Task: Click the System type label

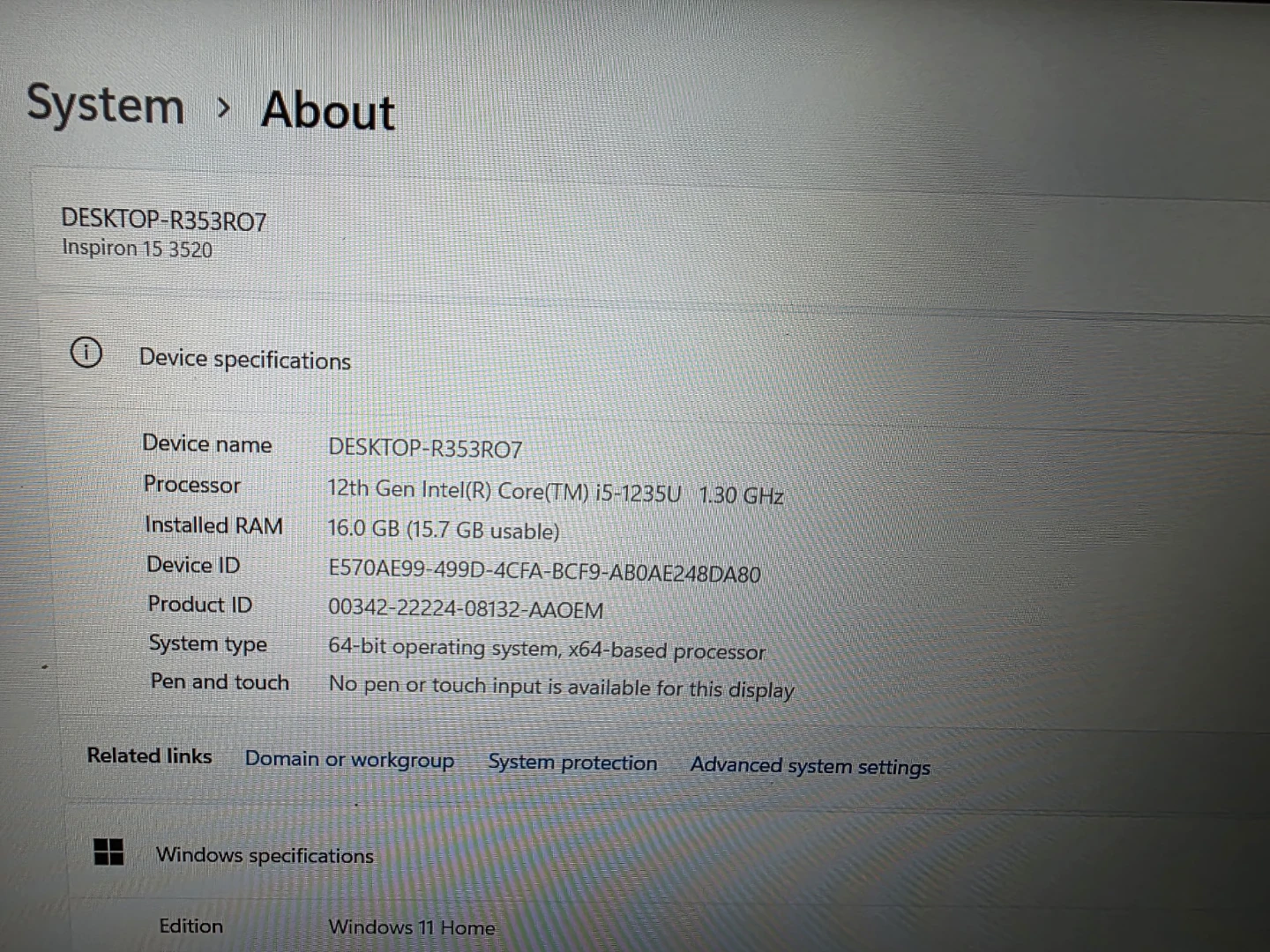Action: click(x=208, y=644)
